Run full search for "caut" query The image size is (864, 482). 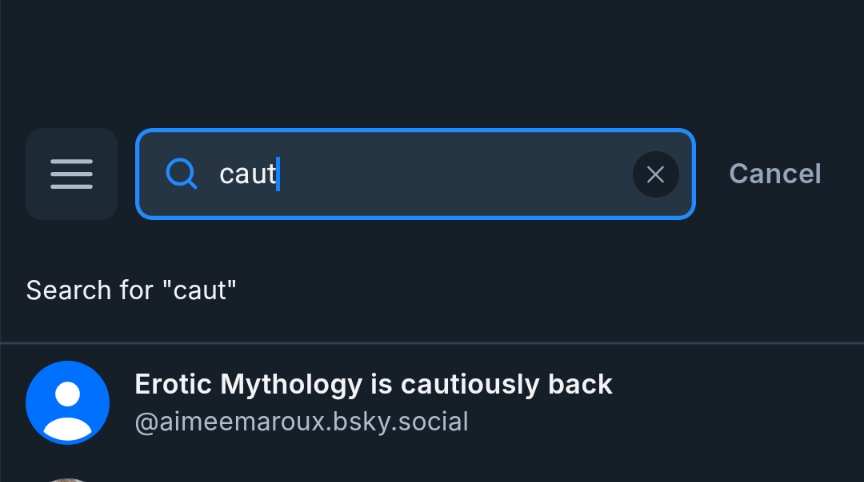(x=131, y=290)
